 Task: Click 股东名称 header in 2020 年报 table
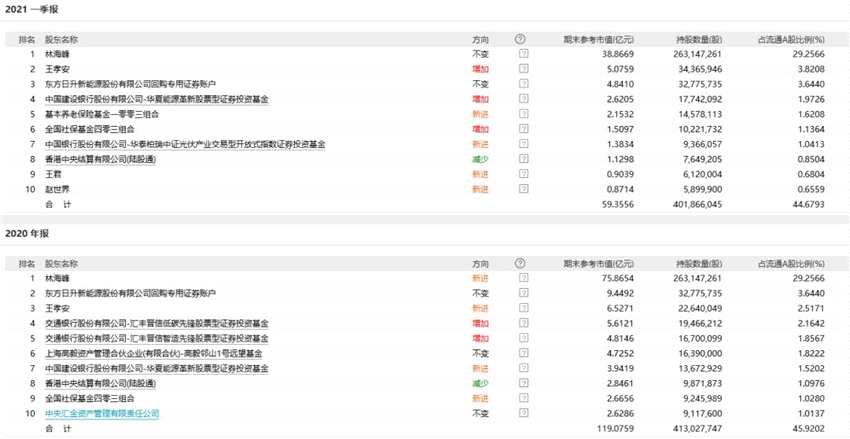click(x=61, y=263)
